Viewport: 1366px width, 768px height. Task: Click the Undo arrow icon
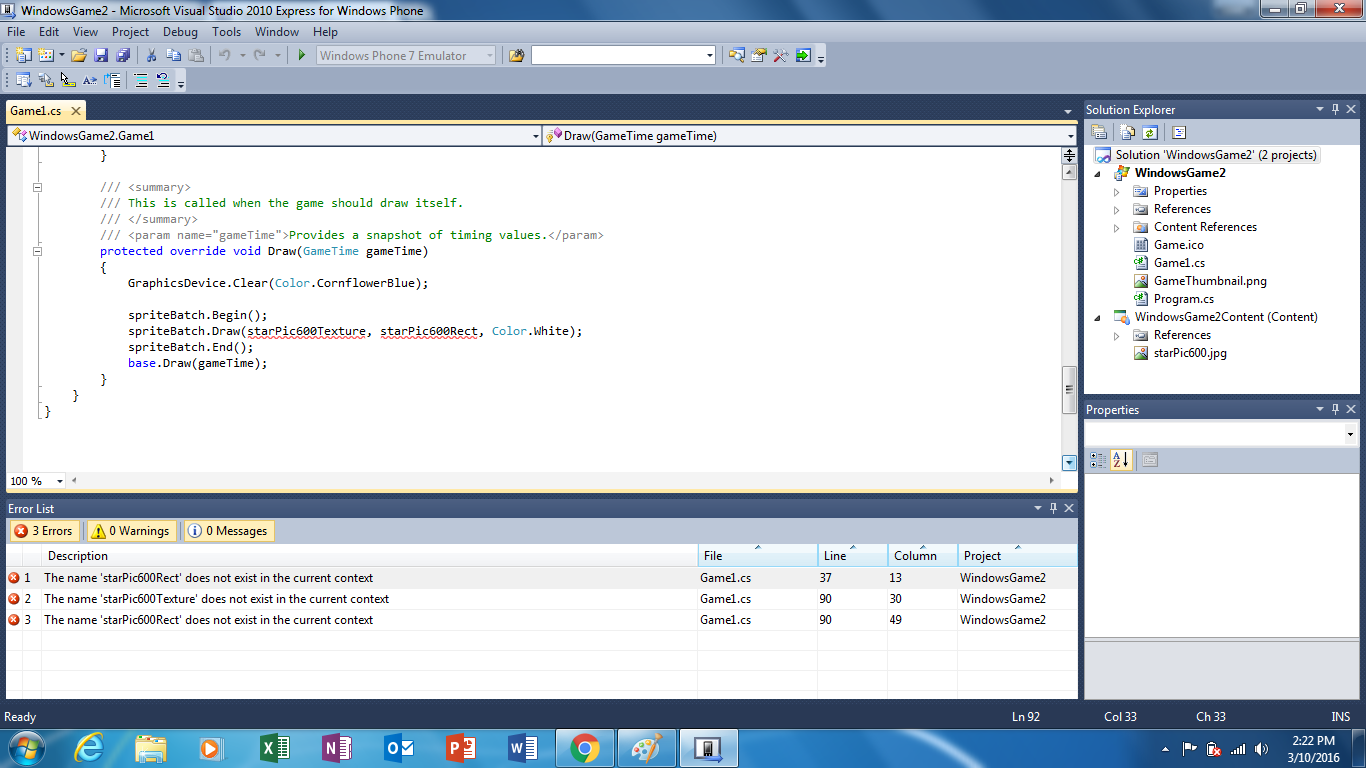point(225,56)
